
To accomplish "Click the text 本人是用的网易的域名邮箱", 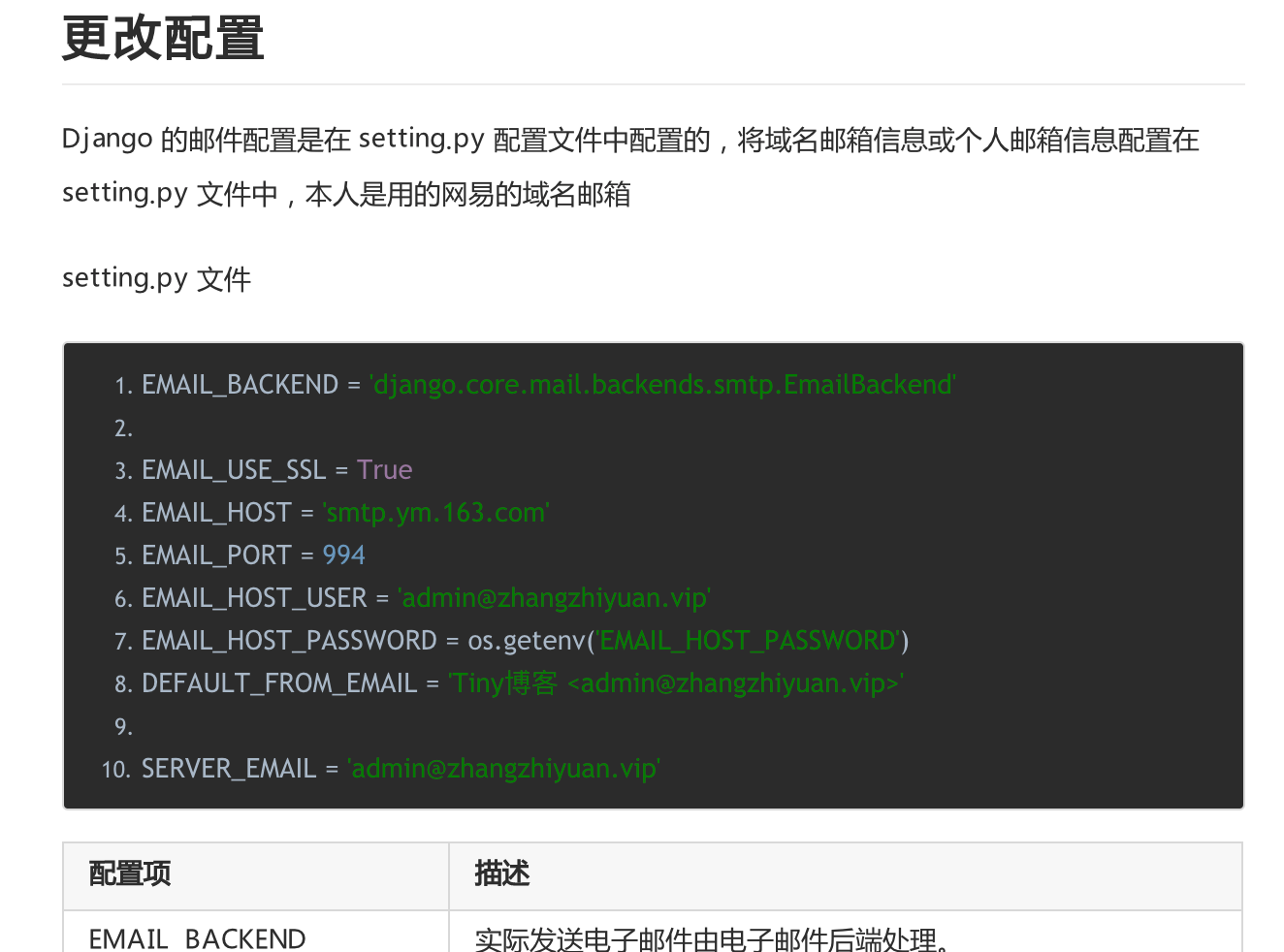I will tap(467, 195).
